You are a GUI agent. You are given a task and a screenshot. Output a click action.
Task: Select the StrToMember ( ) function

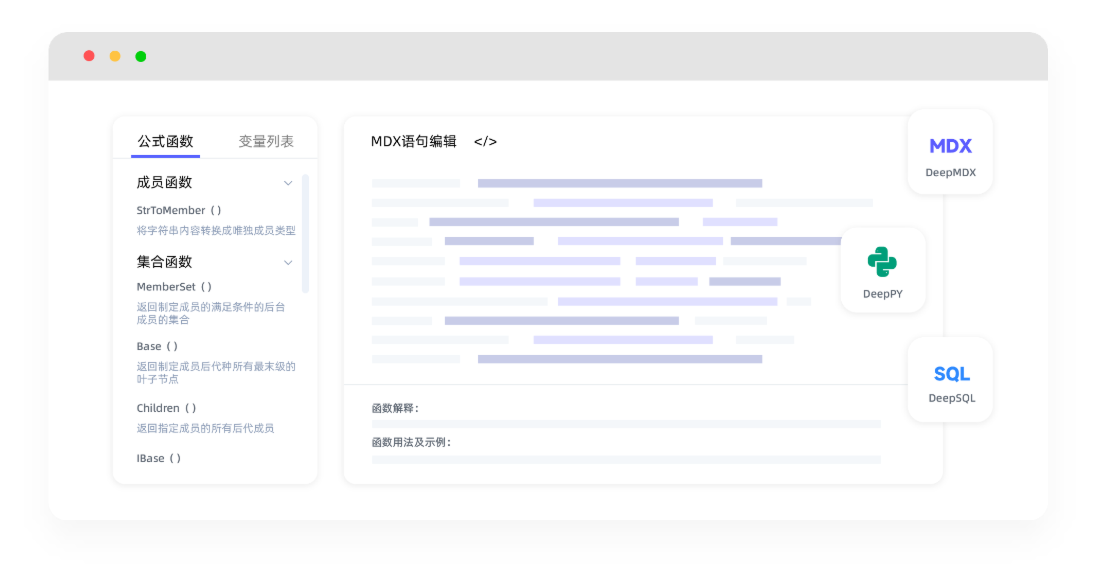[x=179, y=210]
